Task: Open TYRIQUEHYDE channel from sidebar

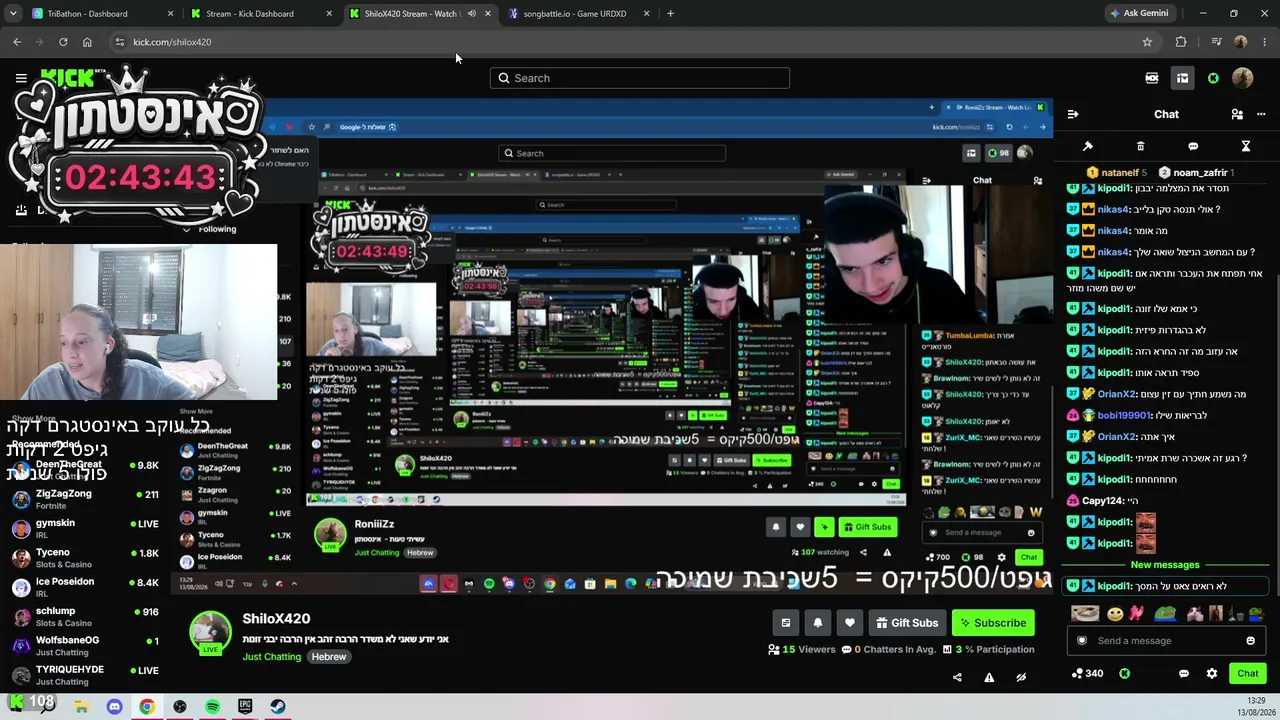Action: point(84,675)
